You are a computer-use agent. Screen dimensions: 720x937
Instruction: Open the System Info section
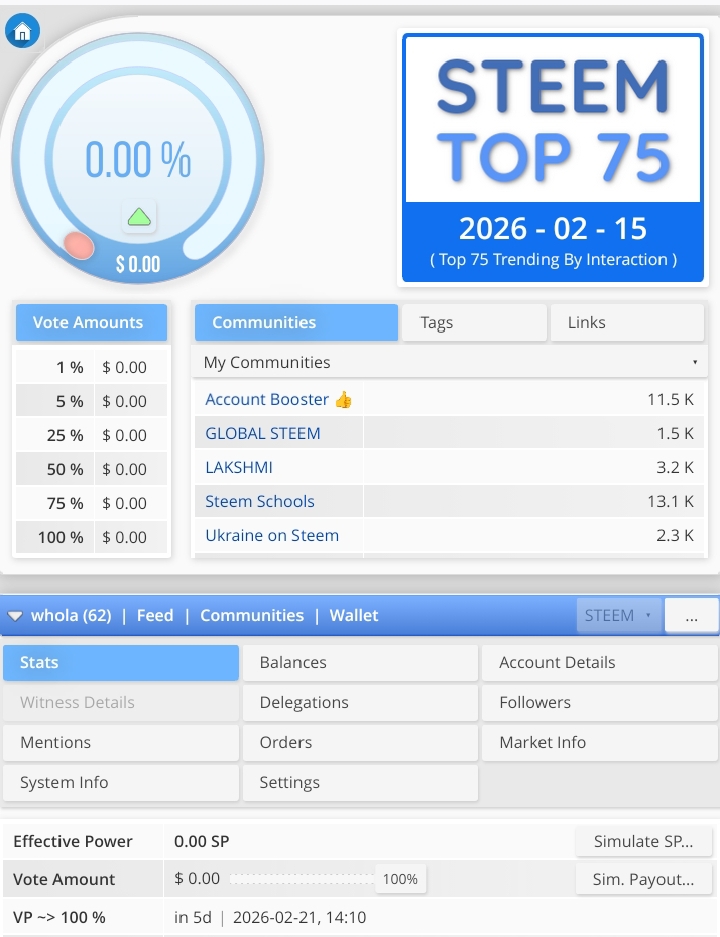pos(121,783)
